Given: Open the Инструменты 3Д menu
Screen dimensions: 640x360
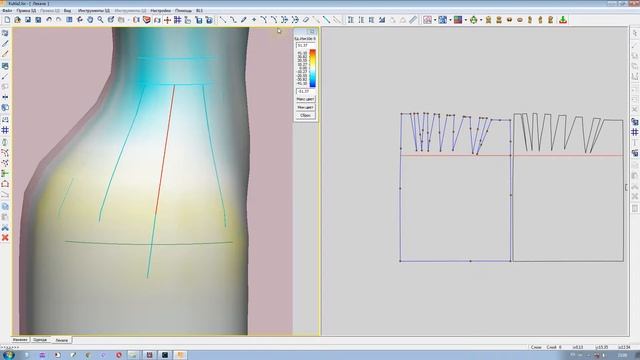Looking at the screenshot, I should coord(94,10).
